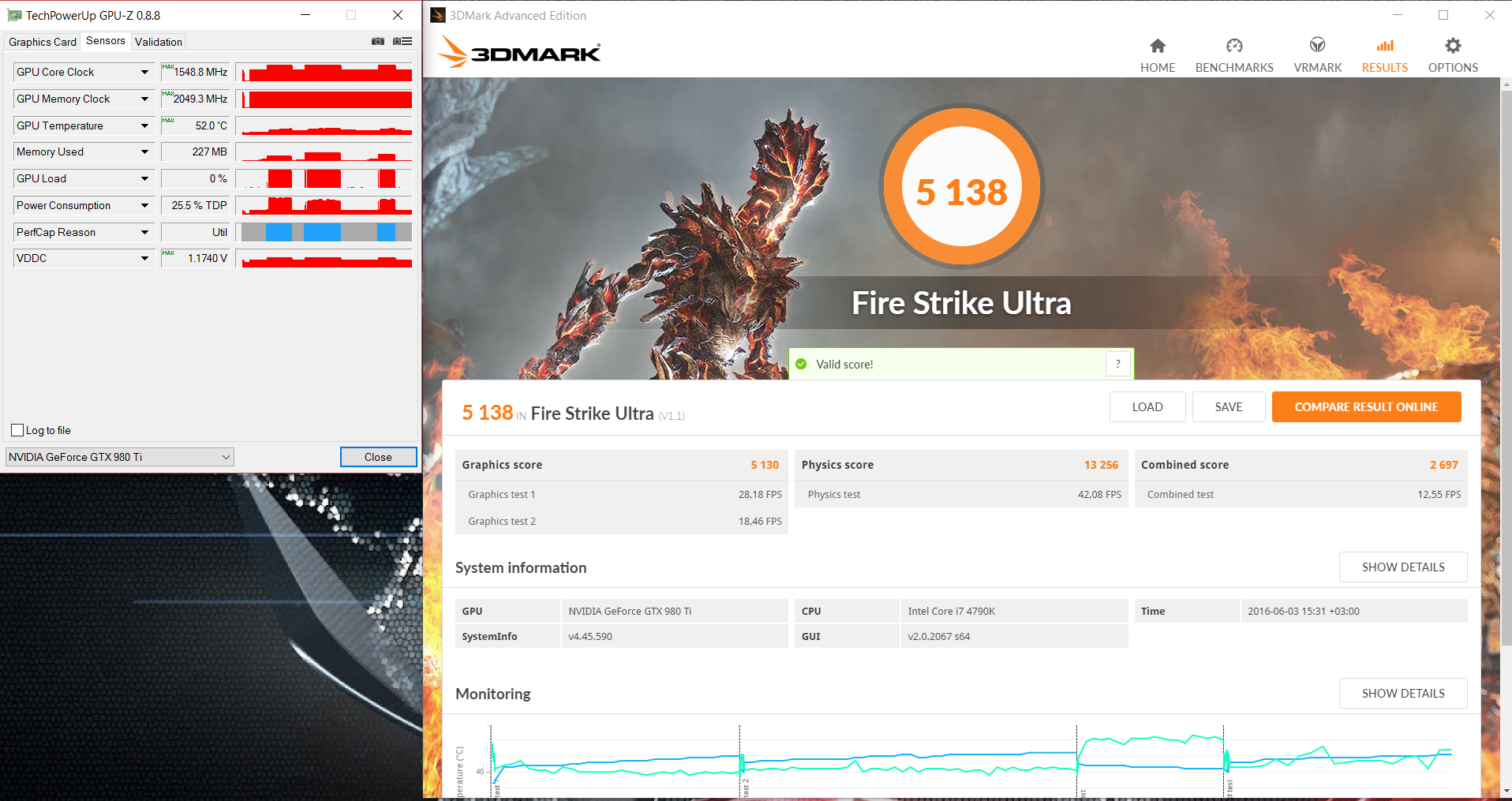The image size is (1512, 801).
Task: Enable the Log to file checkbox
Action: coord(17,430)
